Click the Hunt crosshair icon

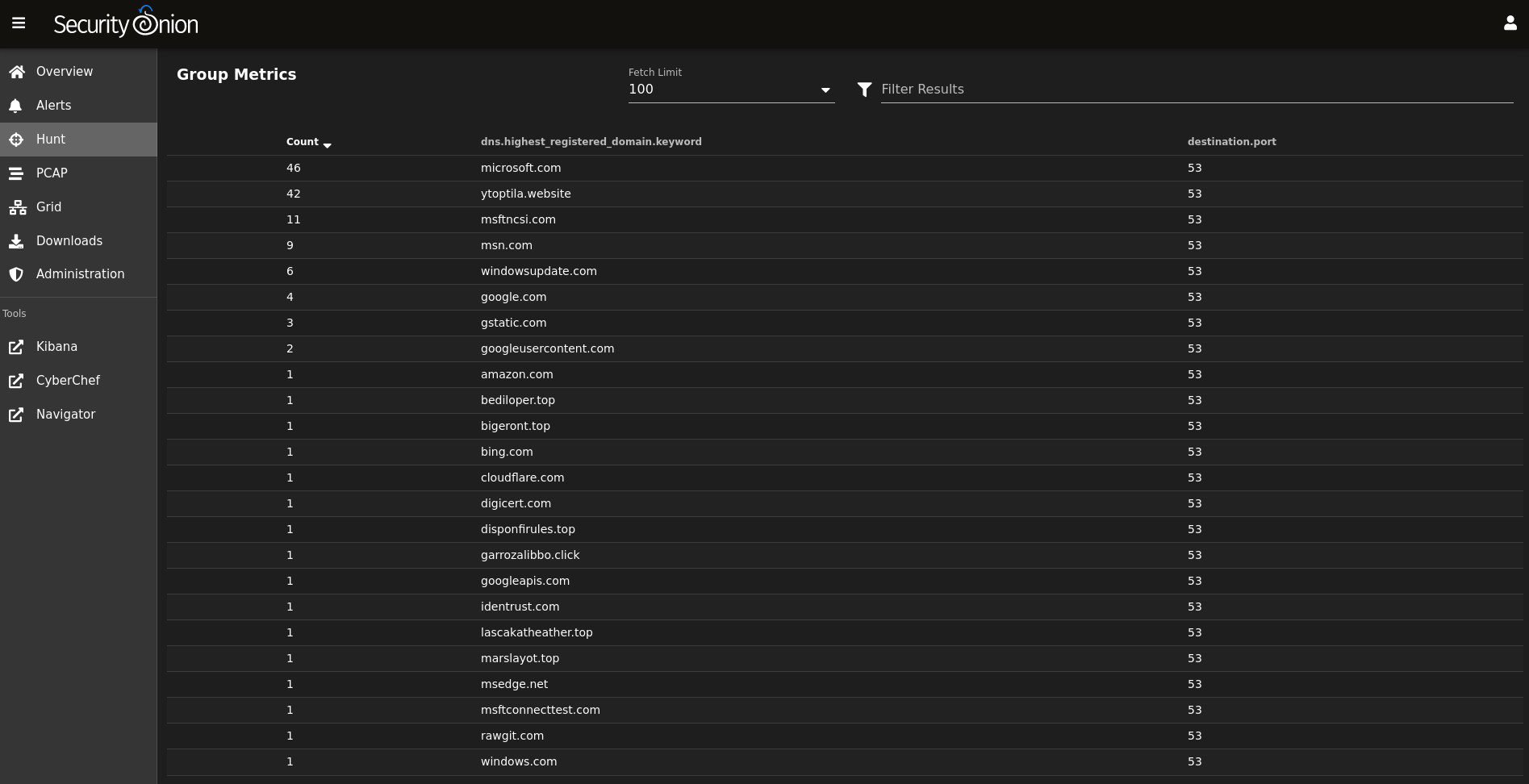16,140
